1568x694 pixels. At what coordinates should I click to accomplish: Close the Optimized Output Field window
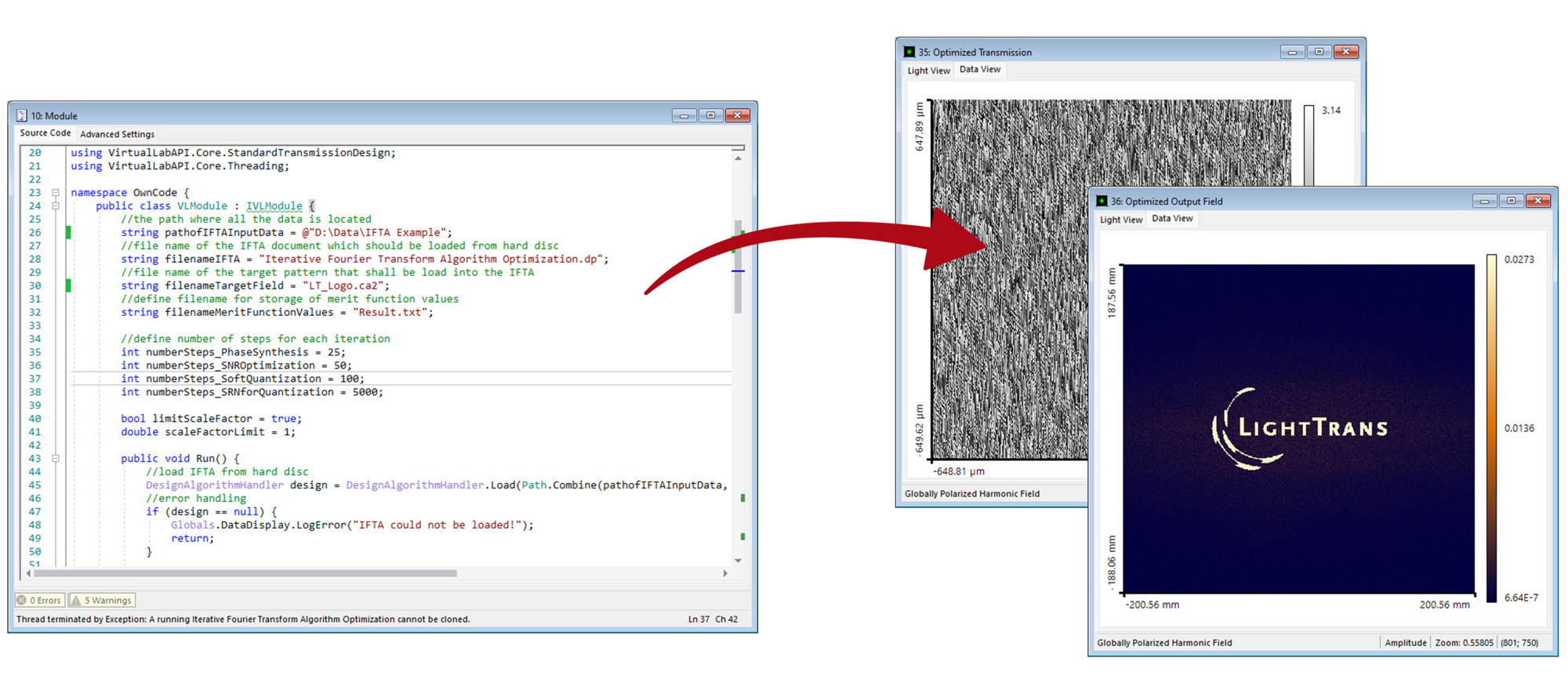(x=1538, y=201)
